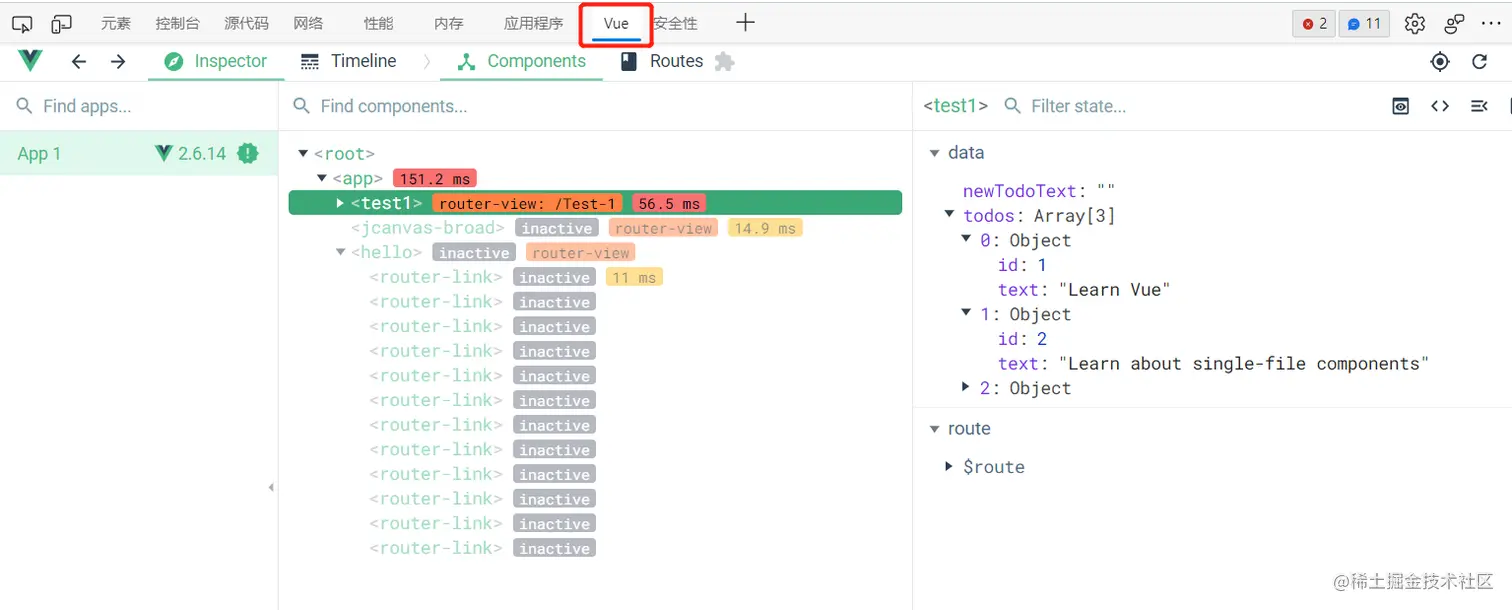Open the 元素 tab
Viewport: 1512px width, 610px height.
pyautogui.click(x=116, y=24)
